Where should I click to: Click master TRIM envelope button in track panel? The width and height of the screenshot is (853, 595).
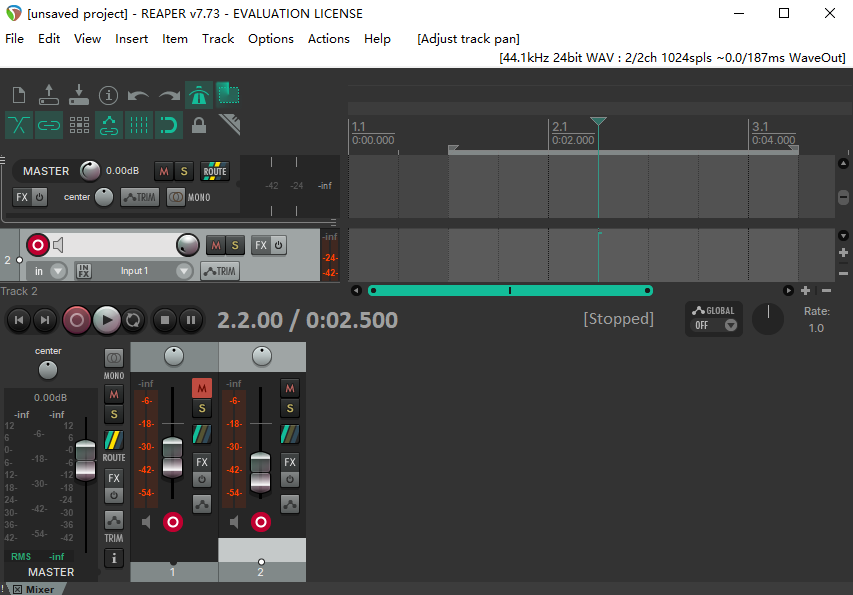(140, 197)
